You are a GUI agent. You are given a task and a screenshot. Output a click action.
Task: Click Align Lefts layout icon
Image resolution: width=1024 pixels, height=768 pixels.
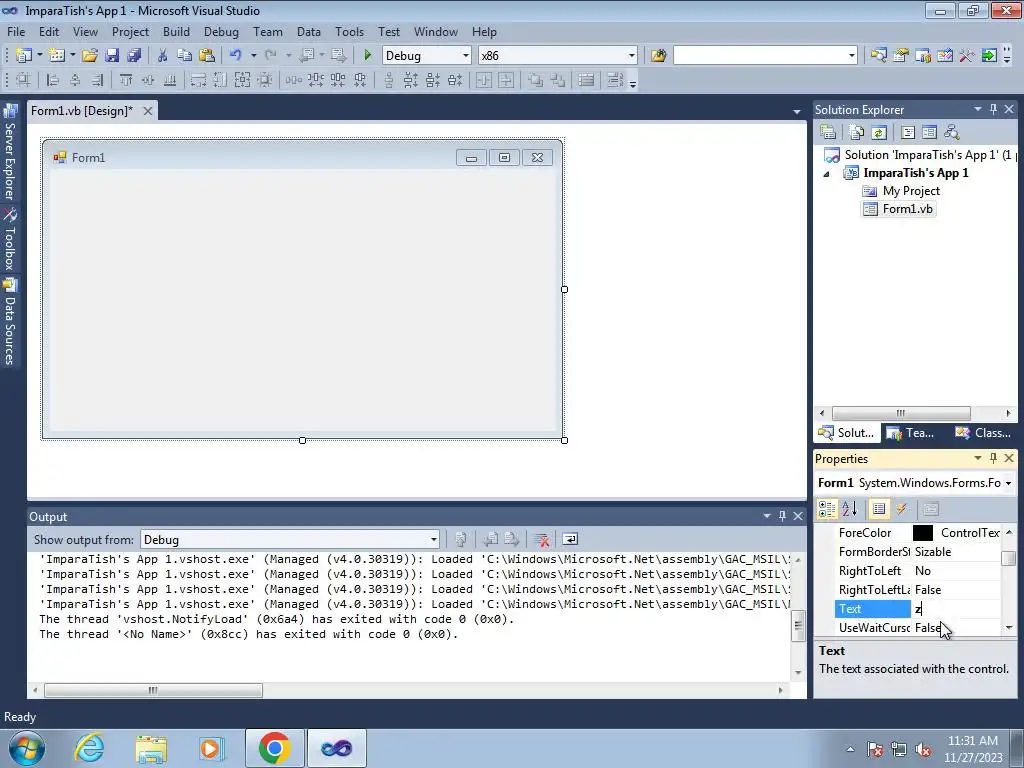click(53, 80)
